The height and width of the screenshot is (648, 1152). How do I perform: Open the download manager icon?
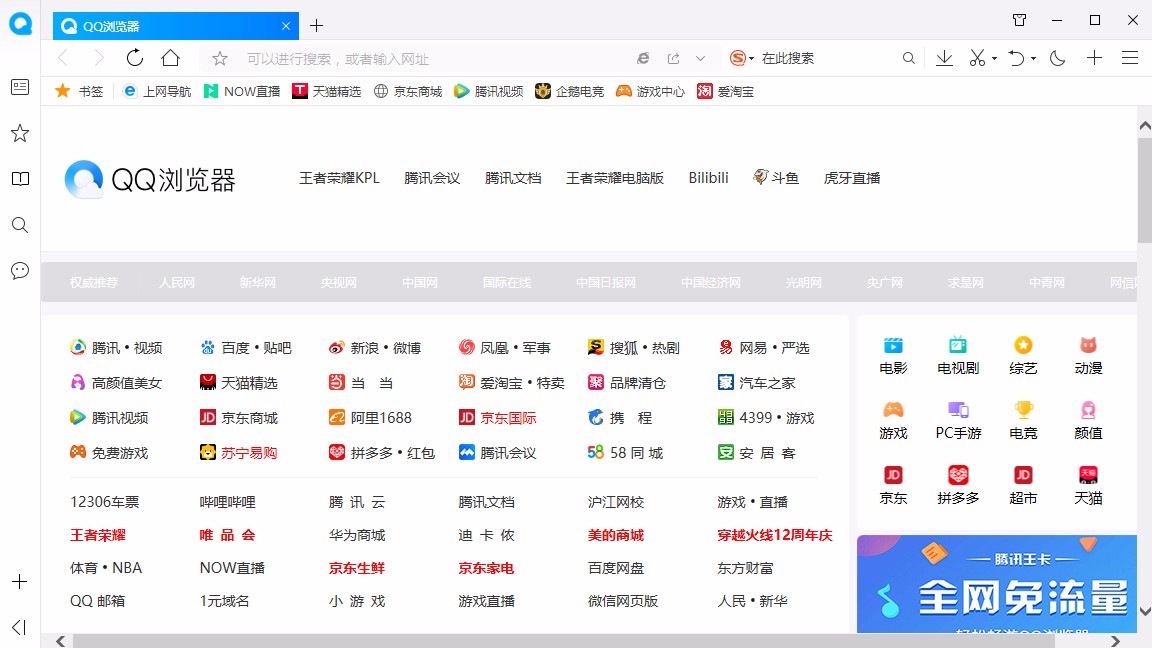click(x=943, y=58)
